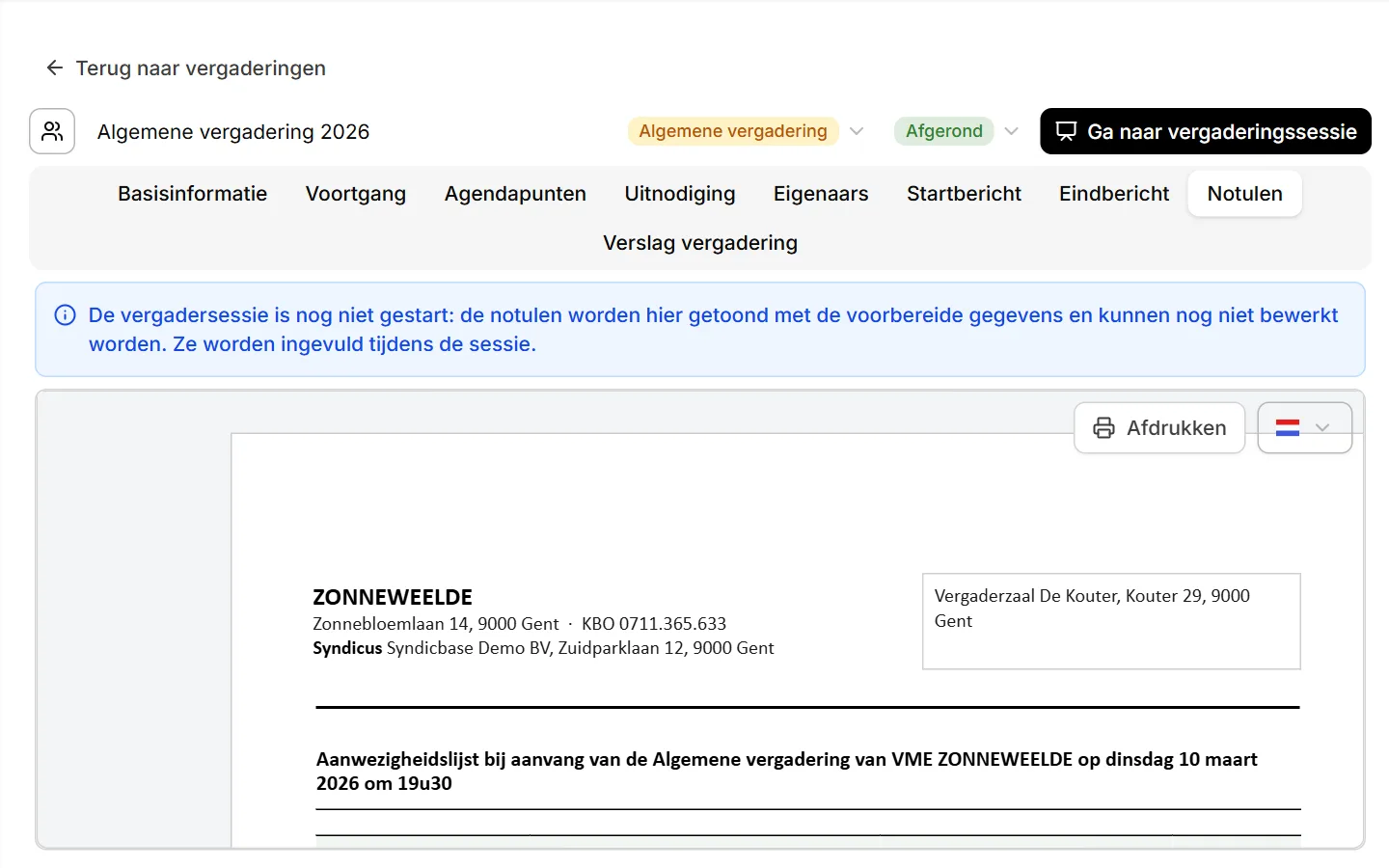Click the Algemene vergadering 2026 title

point(233,132)
